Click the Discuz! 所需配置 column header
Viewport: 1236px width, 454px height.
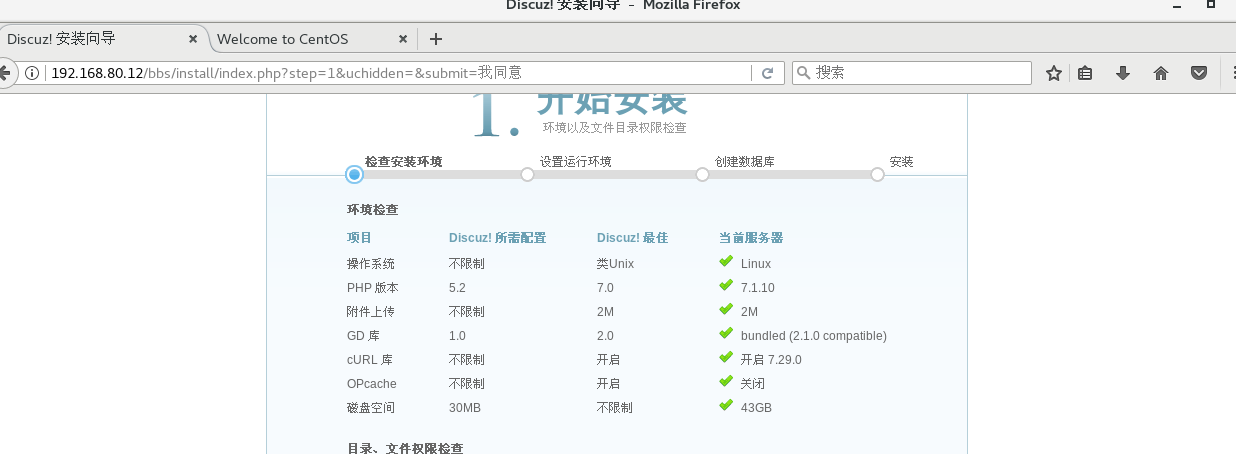point(497,238)
